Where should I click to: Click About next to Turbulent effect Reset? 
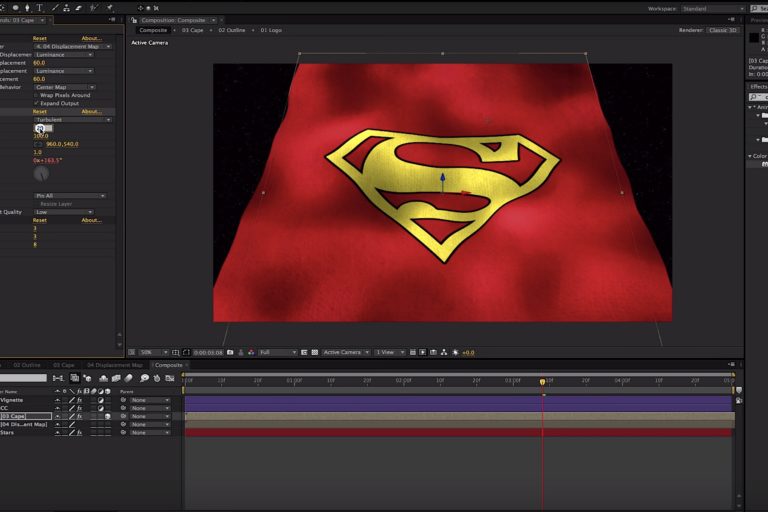(x=92, y=112)
